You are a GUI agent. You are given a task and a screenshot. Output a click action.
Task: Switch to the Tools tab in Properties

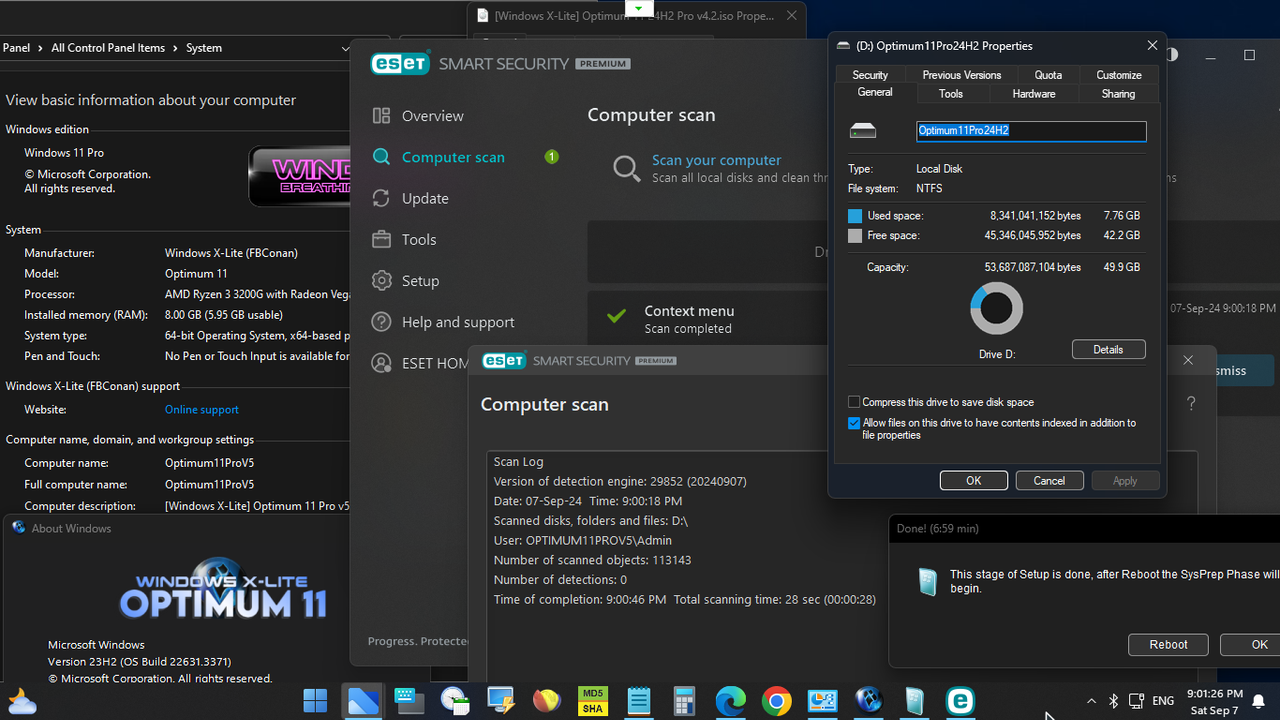coord(951,94)
